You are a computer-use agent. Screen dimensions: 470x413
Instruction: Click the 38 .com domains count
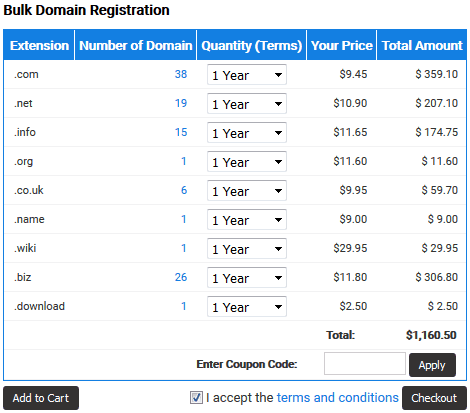[x=181, y=74]
